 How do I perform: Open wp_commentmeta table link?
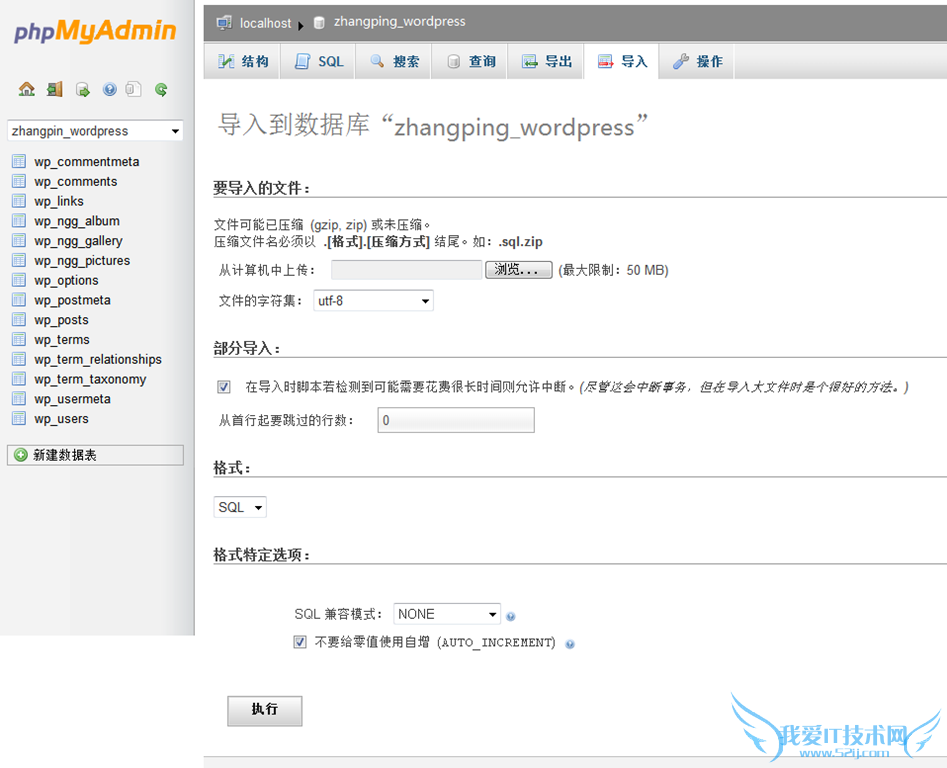click(86, 161)
